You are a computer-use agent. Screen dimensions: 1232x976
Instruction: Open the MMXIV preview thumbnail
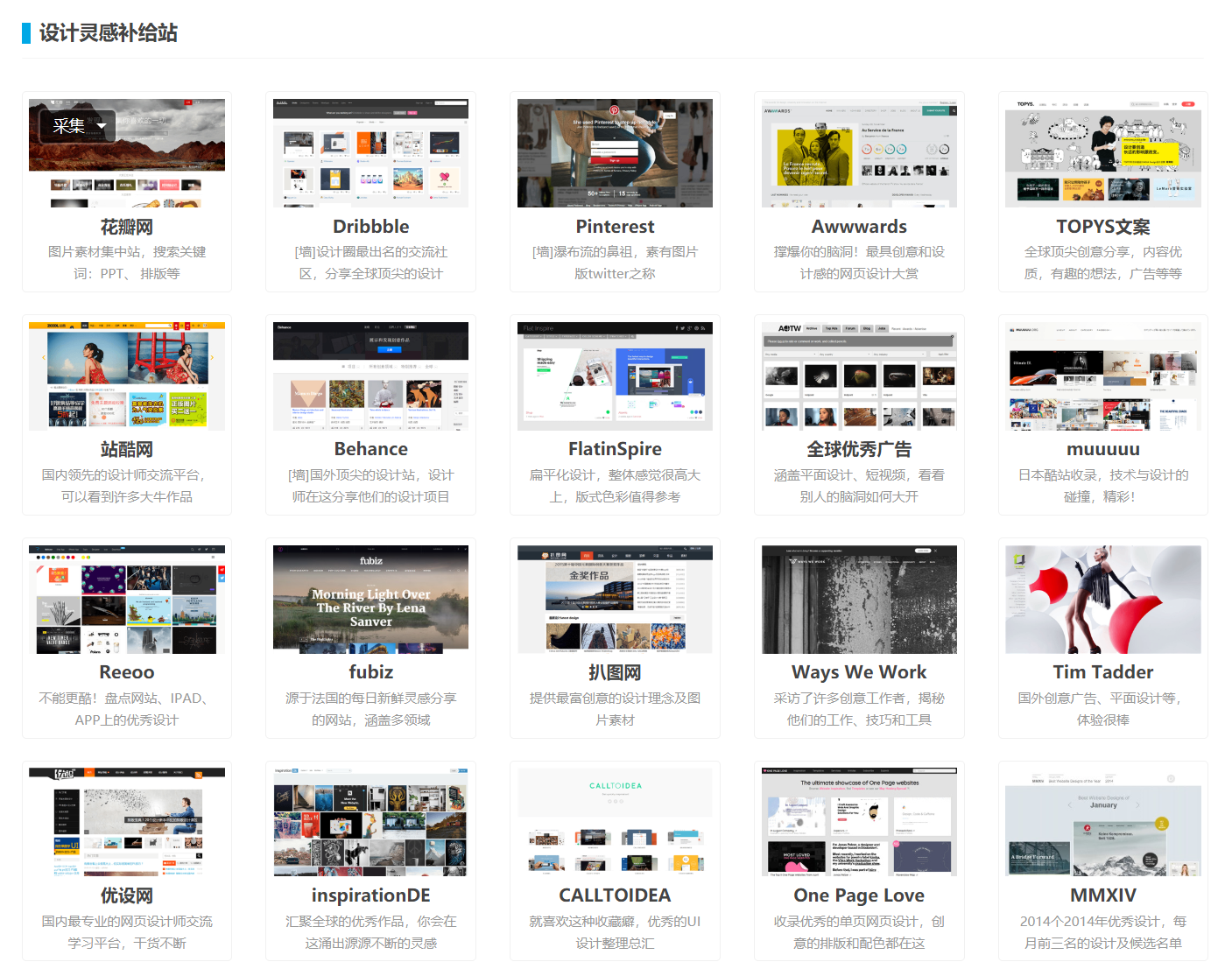1103,822
